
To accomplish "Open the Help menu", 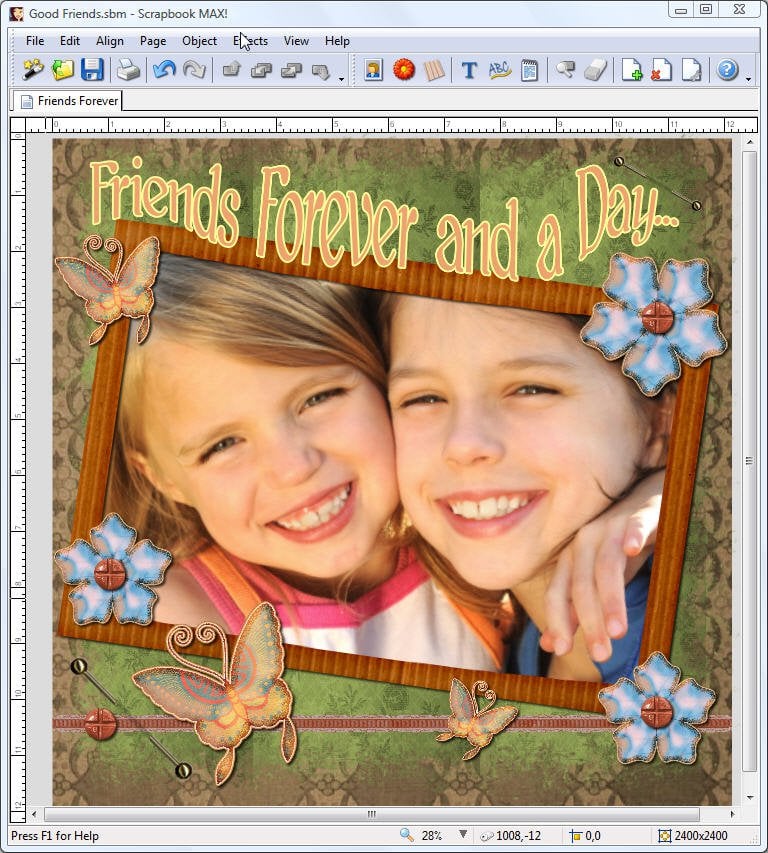I will (337, 41).
